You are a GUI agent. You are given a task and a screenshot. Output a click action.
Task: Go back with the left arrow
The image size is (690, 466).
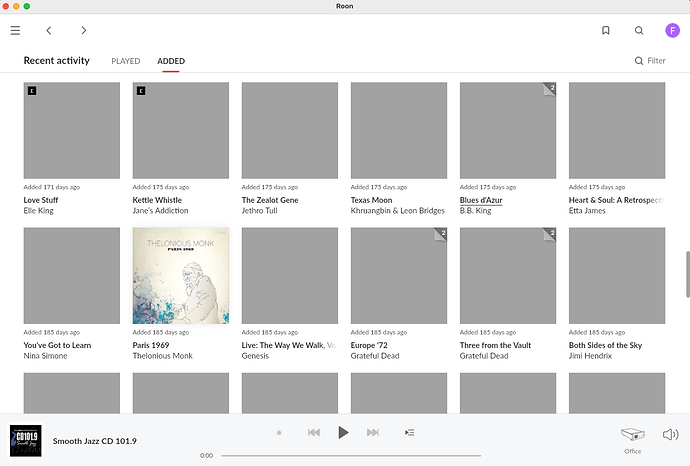pyautogui.click(x=49, y=30)
